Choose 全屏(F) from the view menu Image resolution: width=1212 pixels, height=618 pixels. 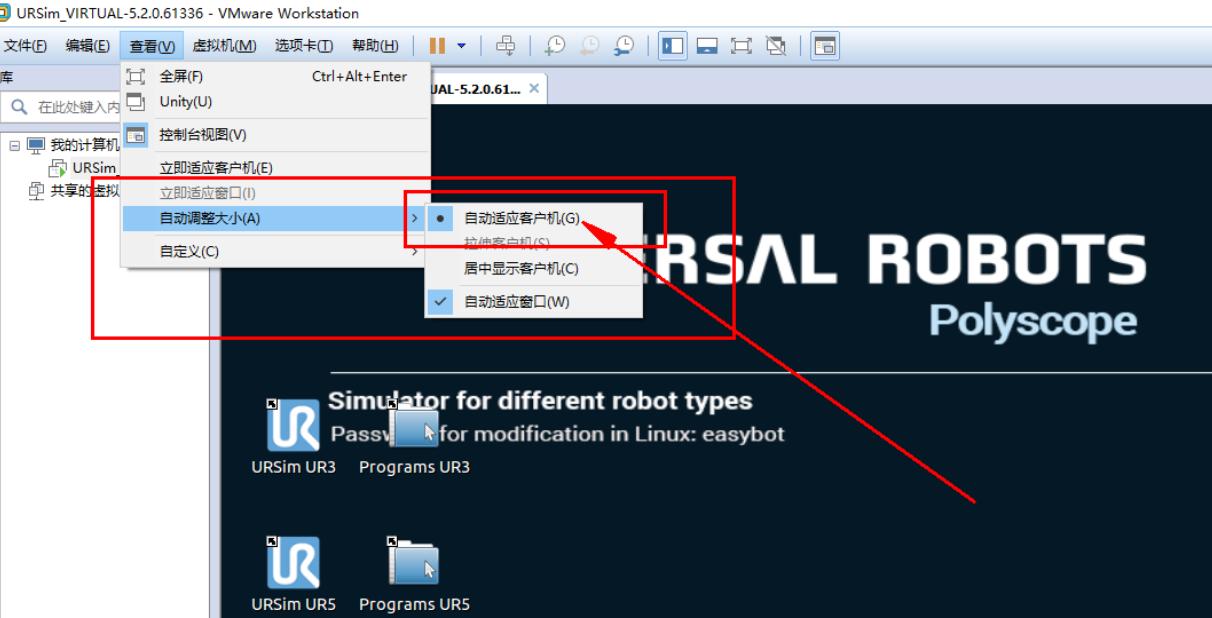click(x=275, y=77)
